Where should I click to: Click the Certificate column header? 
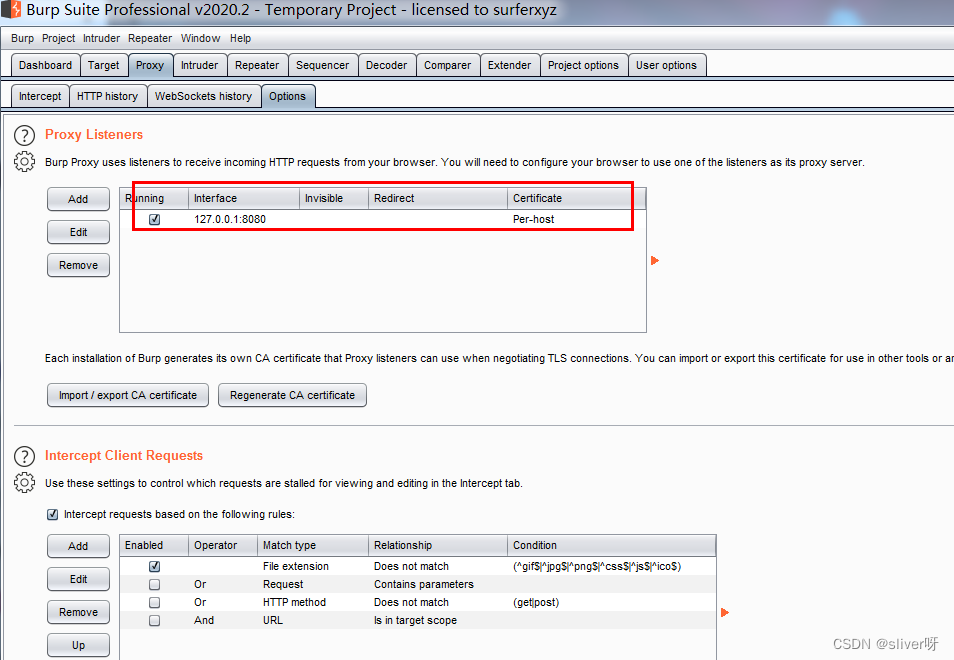pyautogui.click(x=577, y=198)
